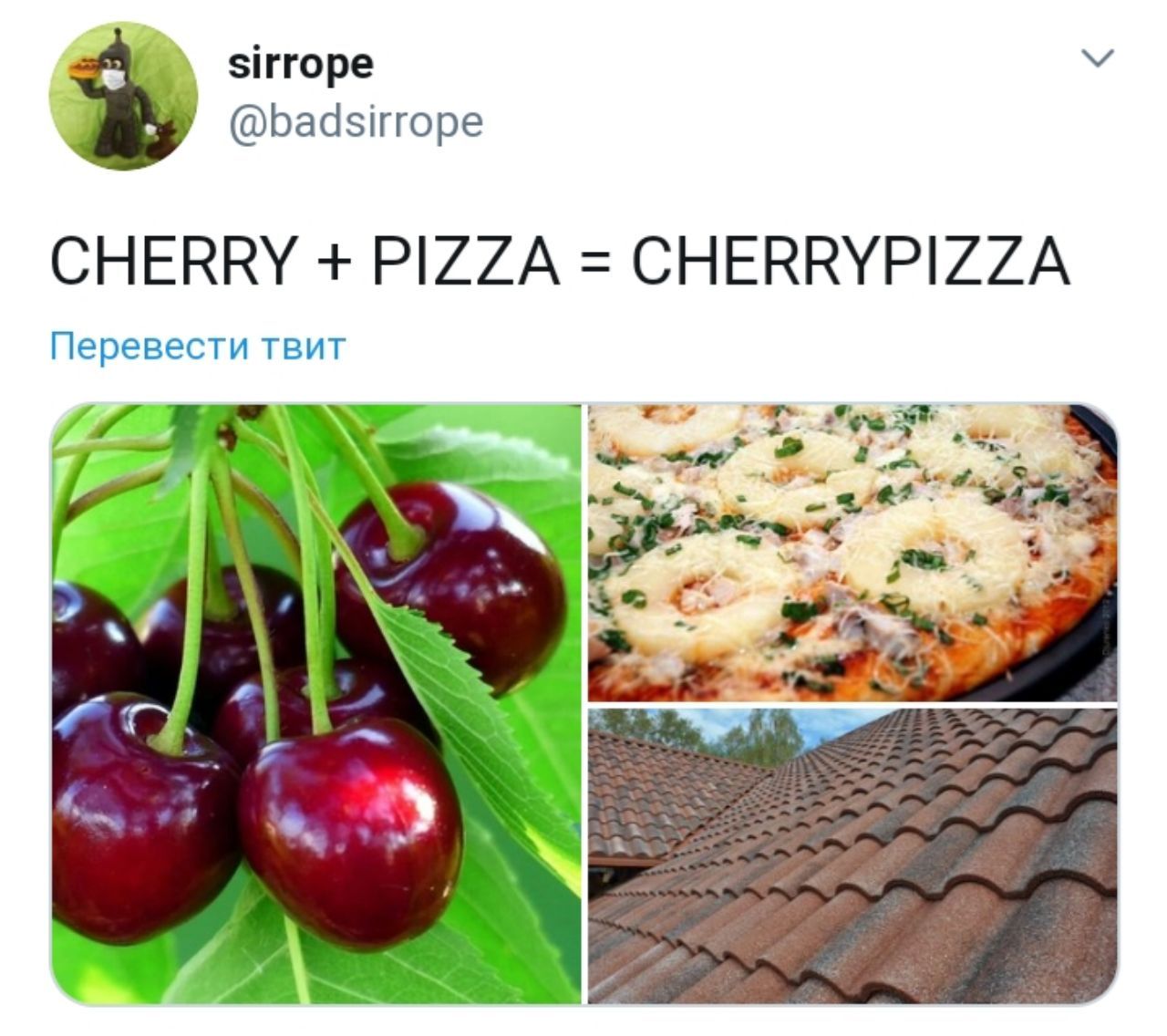Click the standalone word PIZZA in the tweet

[465, 262]
